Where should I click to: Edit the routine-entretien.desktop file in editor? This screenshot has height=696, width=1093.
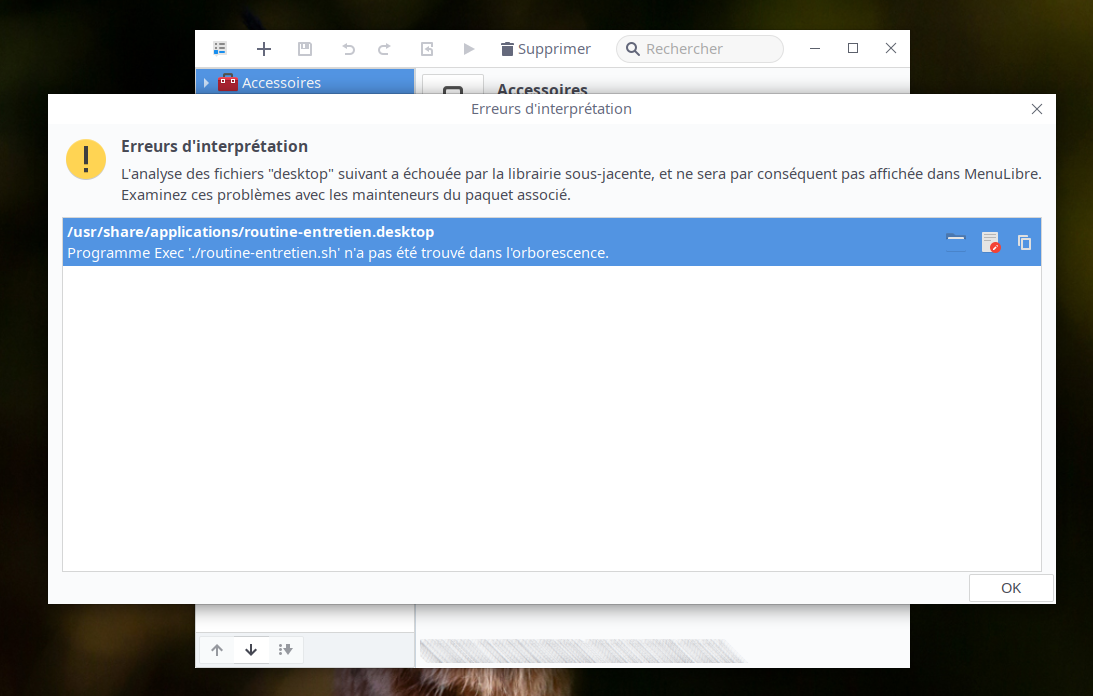[990, 242]
